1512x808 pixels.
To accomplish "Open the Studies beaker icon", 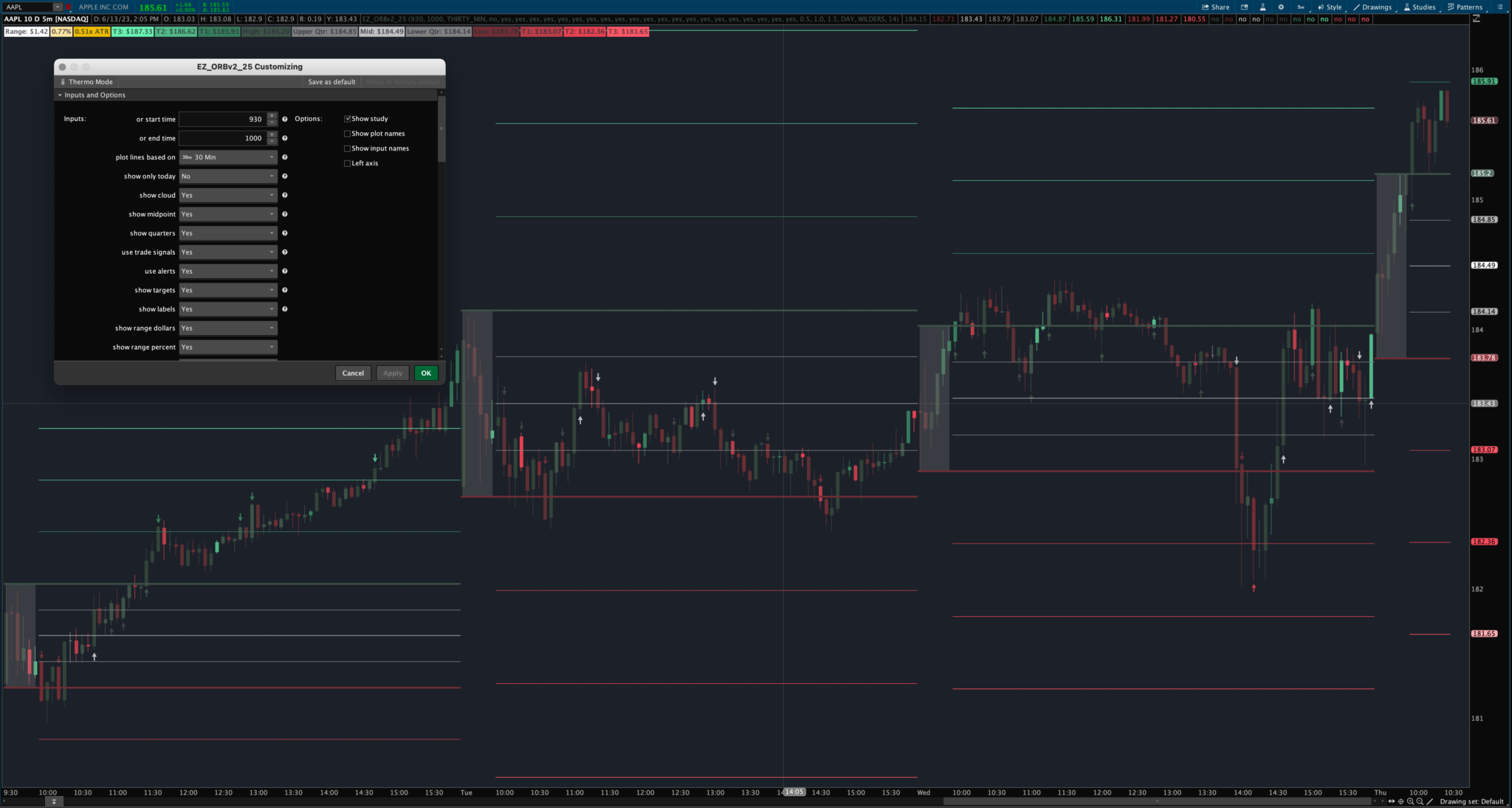I will pos(1419,7).
